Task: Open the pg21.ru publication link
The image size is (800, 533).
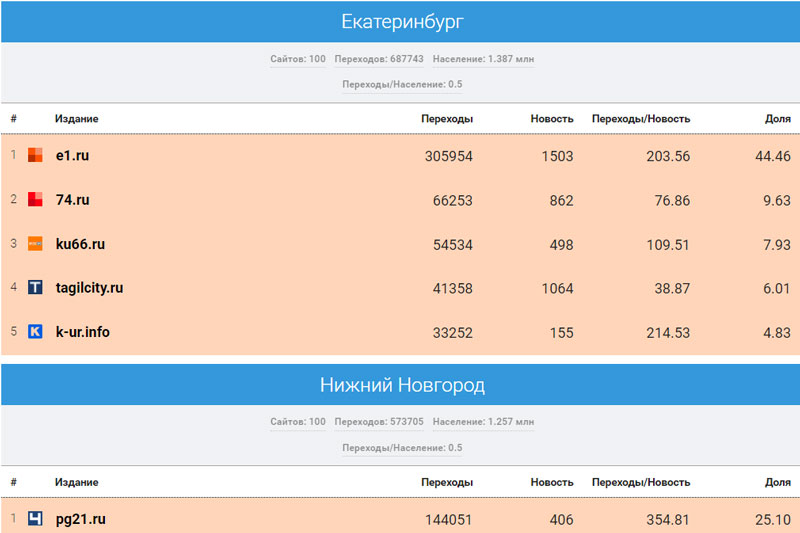Action: point(81,519)
